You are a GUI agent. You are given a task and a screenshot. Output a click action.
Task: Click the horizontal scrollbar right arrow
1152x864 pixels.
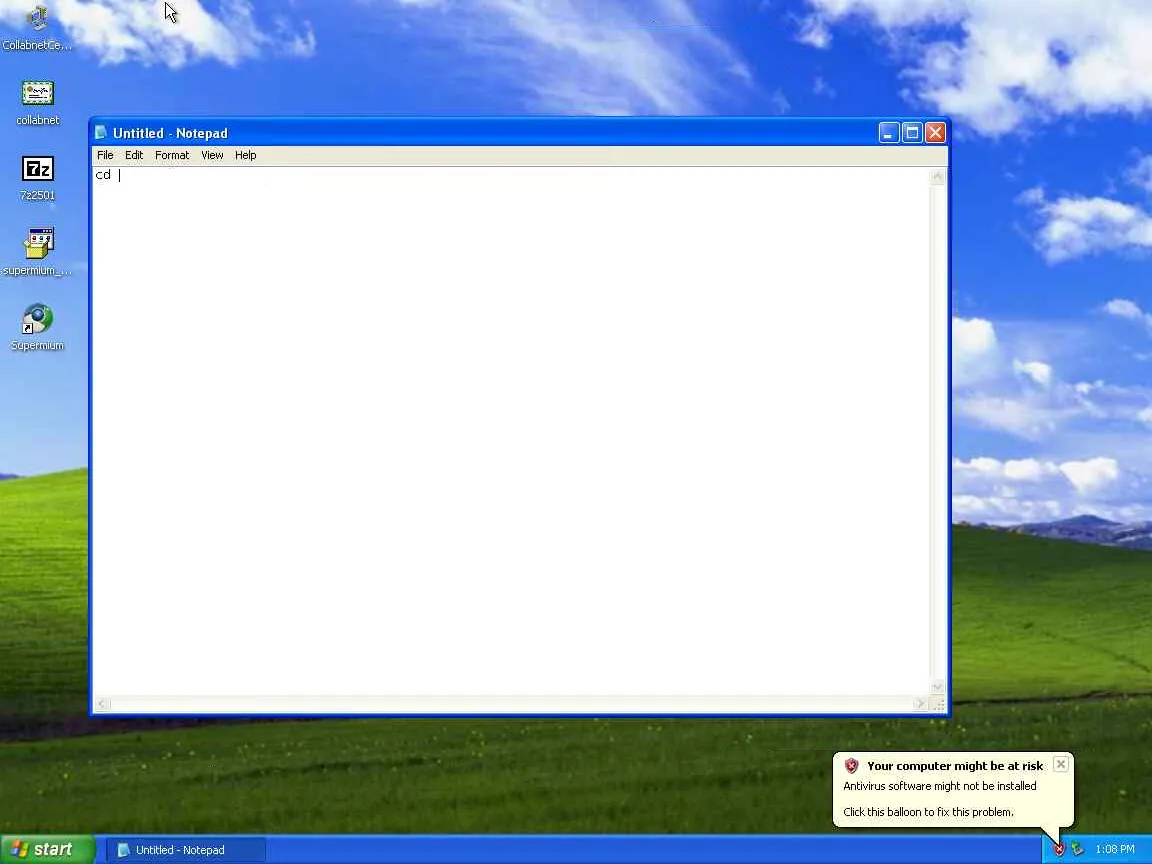[x=920, y=704]
